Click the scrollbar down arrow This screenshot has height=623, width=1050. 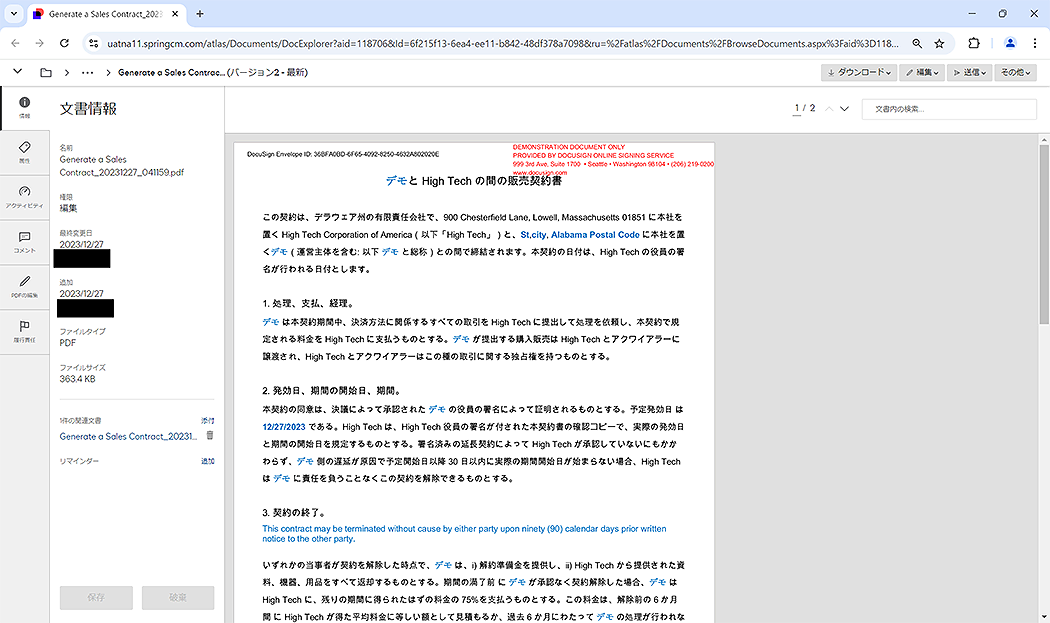pos(1044,617)
